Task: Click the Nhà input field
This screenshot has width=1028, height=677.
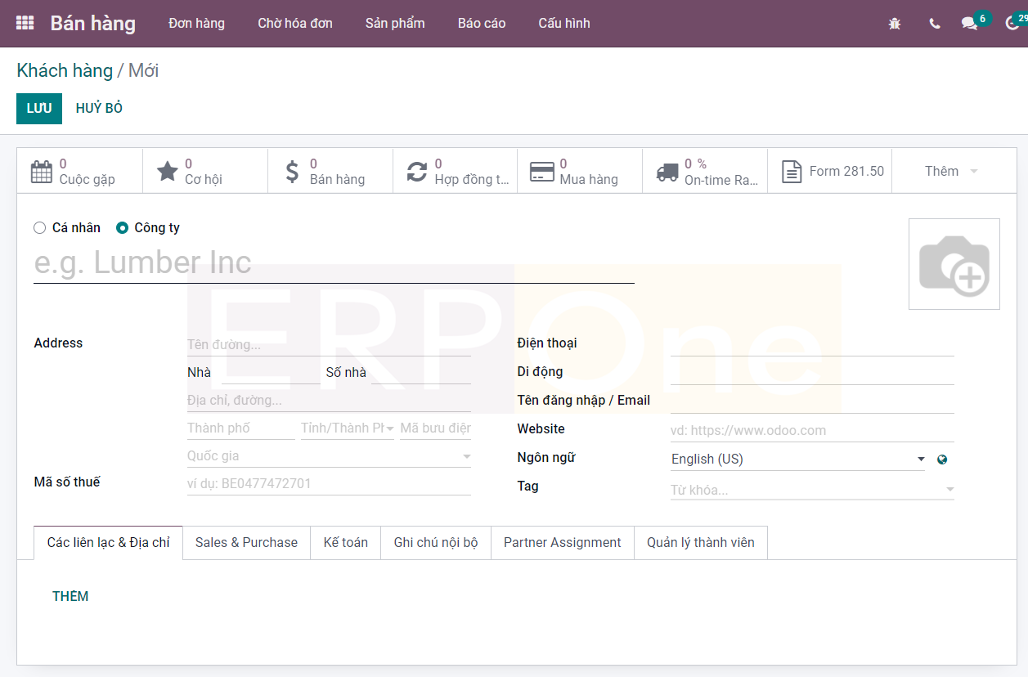Action: pyautogui.click(x=270, y=373)
